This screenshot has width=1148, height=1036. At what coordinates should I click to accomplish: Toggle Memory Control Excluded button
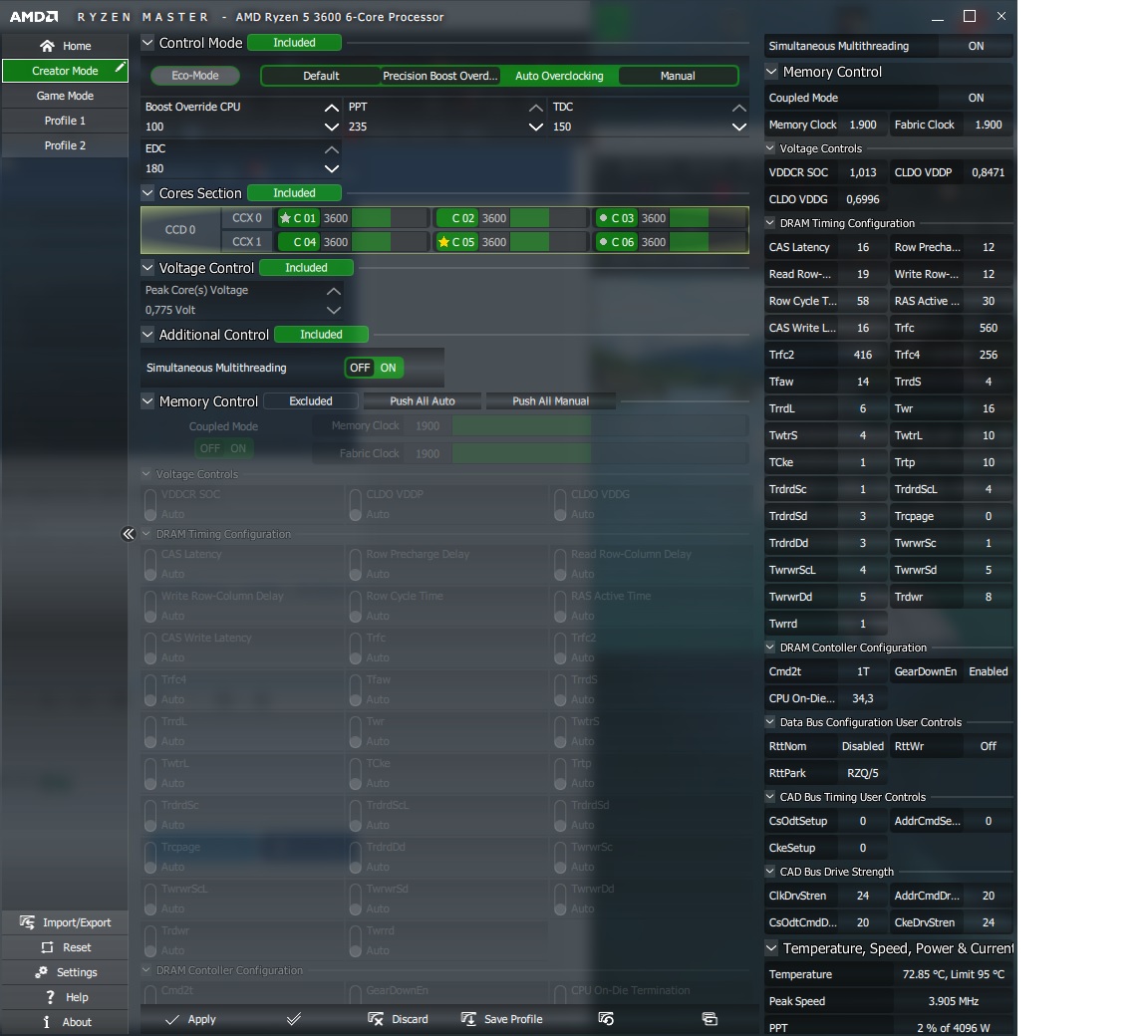311,400
